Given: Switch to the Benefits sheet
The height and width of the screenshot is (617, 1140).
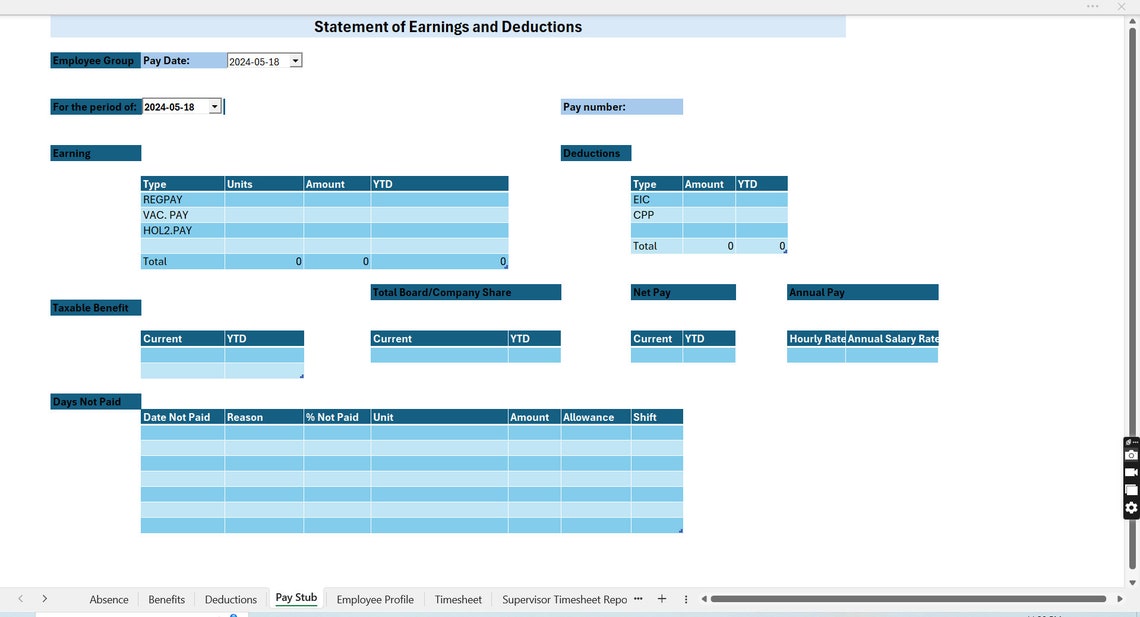Looking at the screenshot, I should tap(166, 599).
